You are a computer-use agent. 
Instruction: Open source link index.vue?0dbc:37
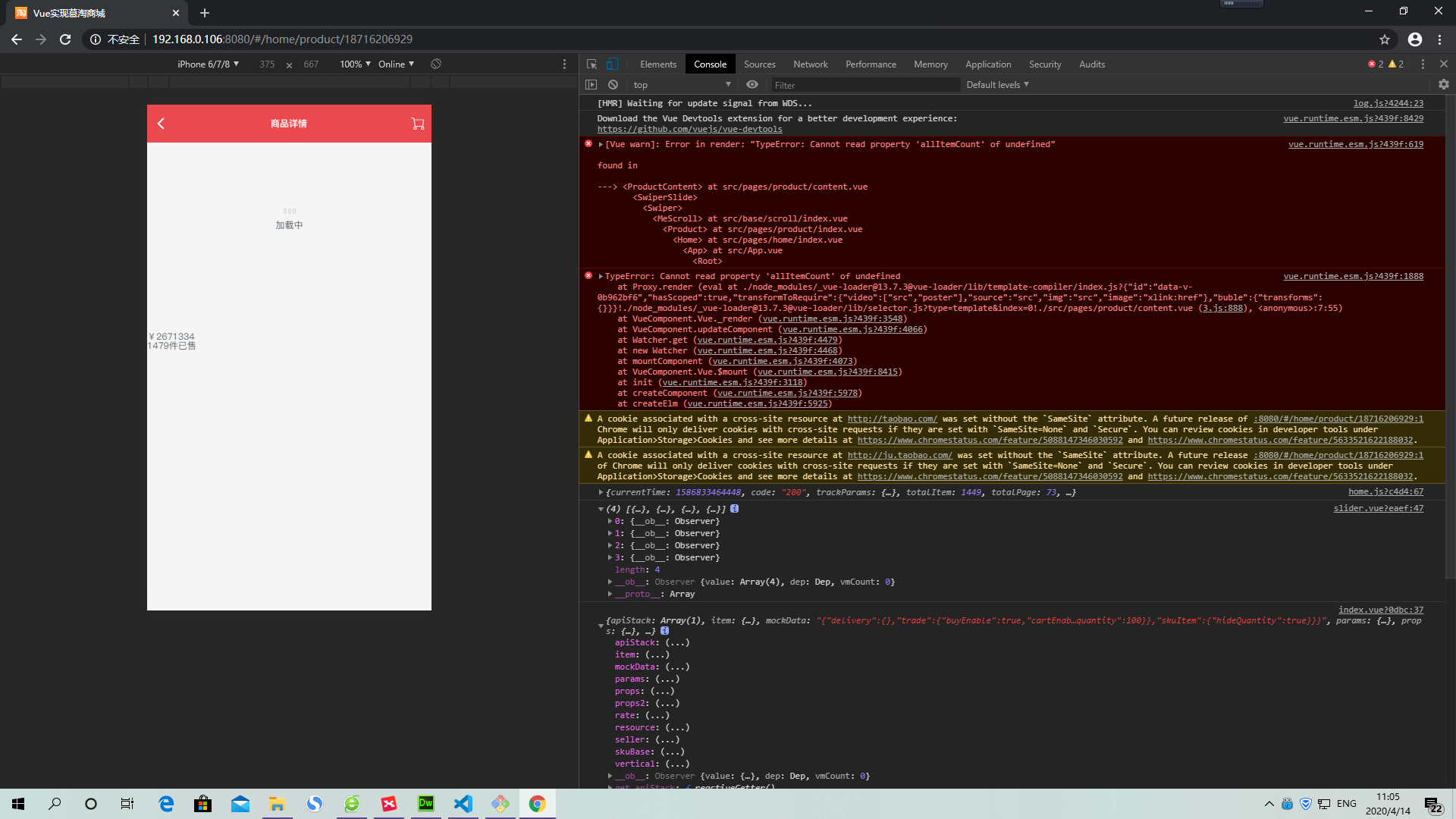coord(1380,610)
